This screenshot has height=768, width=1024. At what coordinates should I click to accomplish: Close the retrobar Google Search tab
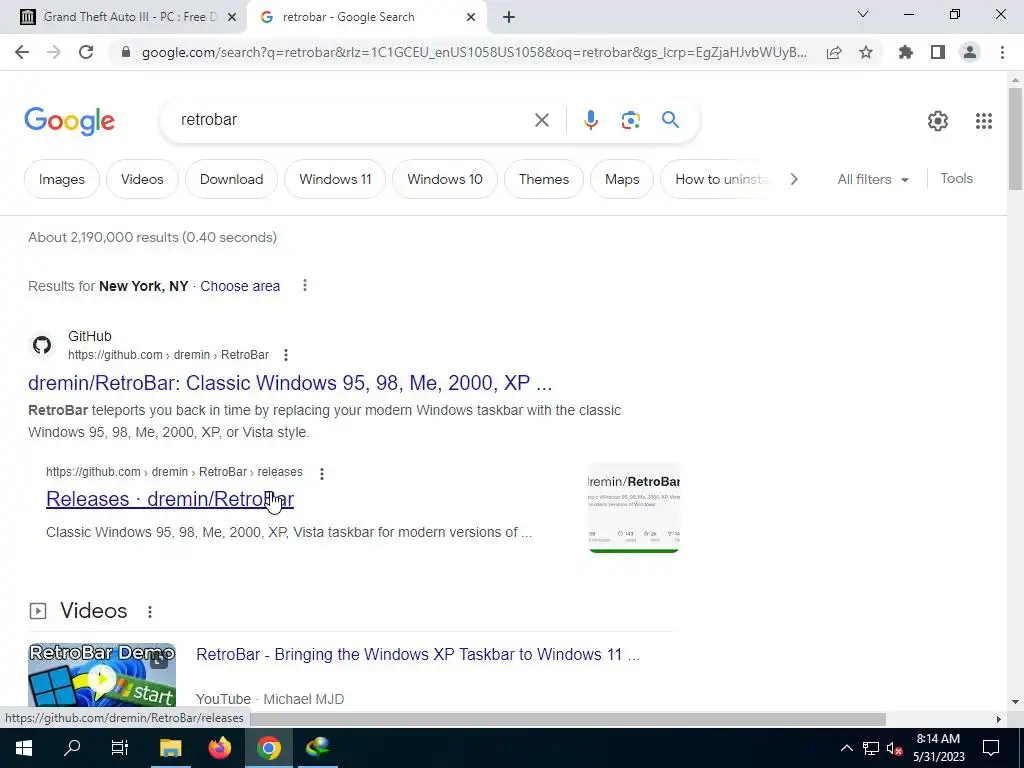[x=471, y=17]
